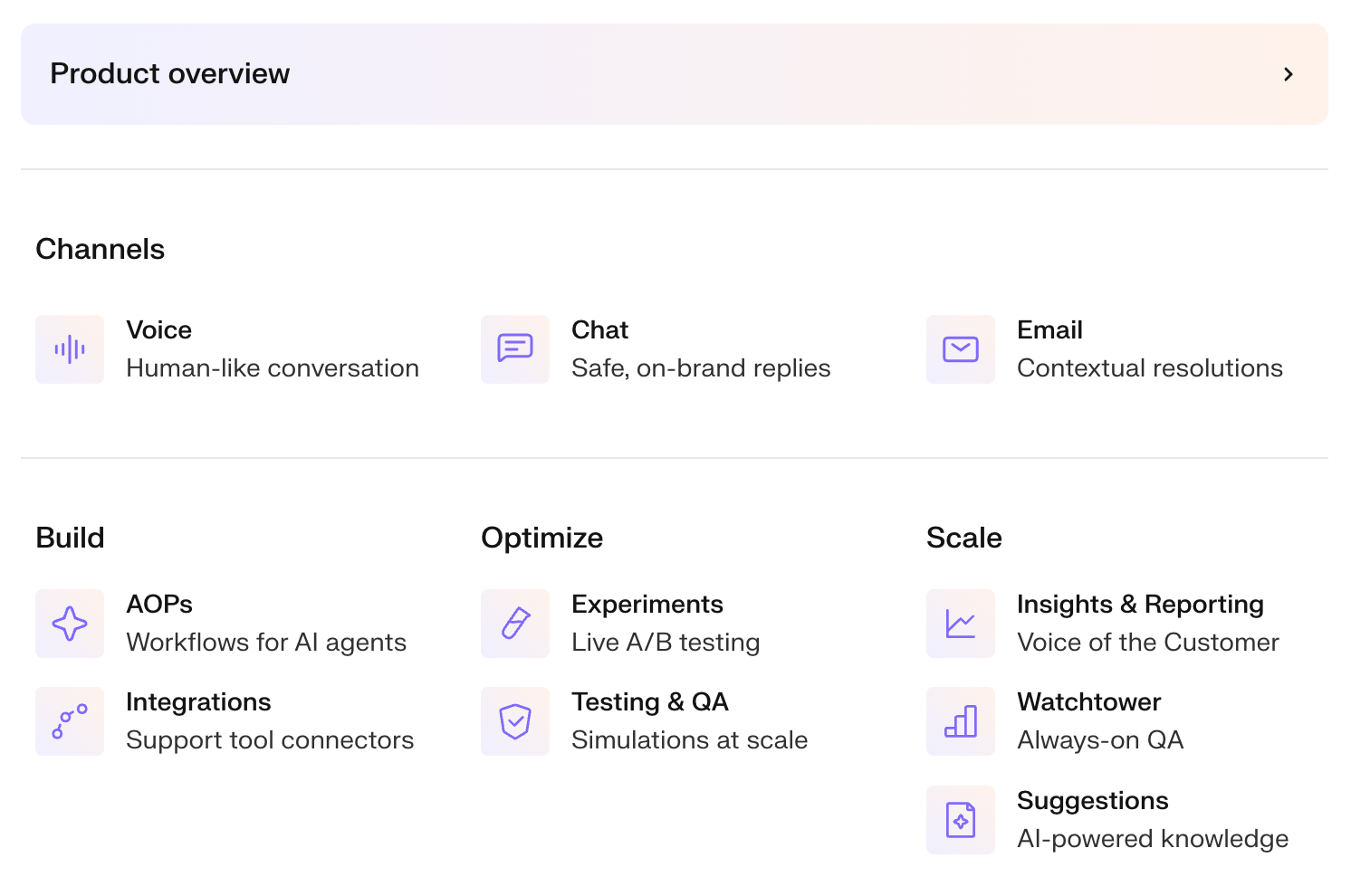Click the Experiments test tube icon
1351x896 pixels.
pyautogui.click(x=515, y=624)
